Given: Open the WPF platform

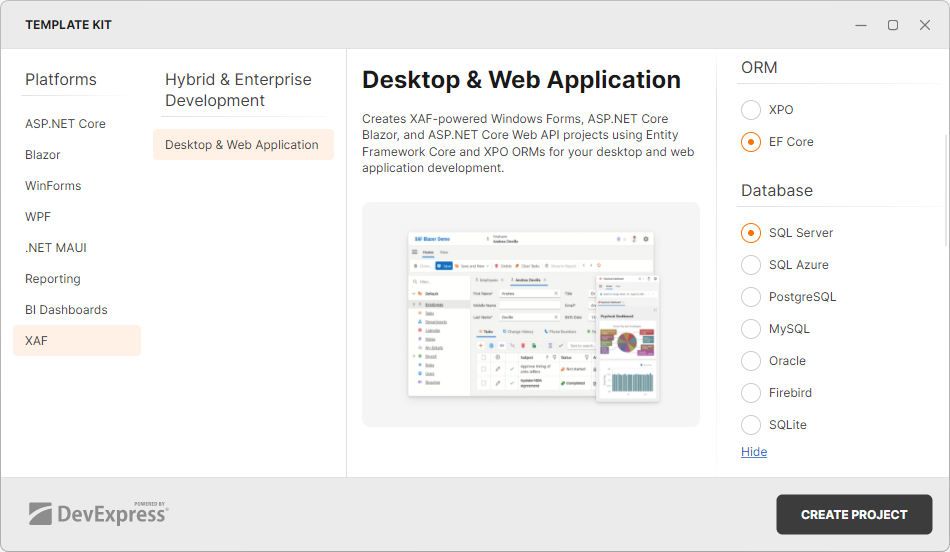Looking at the screenshot, I should click(x=77, y=216).
